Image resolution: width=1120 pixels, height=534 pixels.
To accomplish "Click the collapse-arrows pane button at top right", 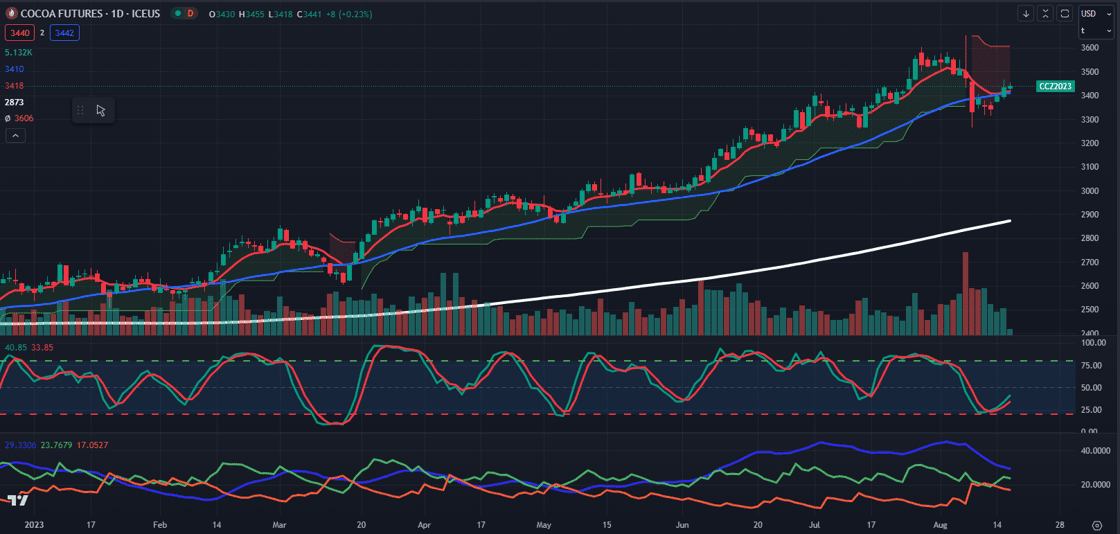I will coord(1046,14).
